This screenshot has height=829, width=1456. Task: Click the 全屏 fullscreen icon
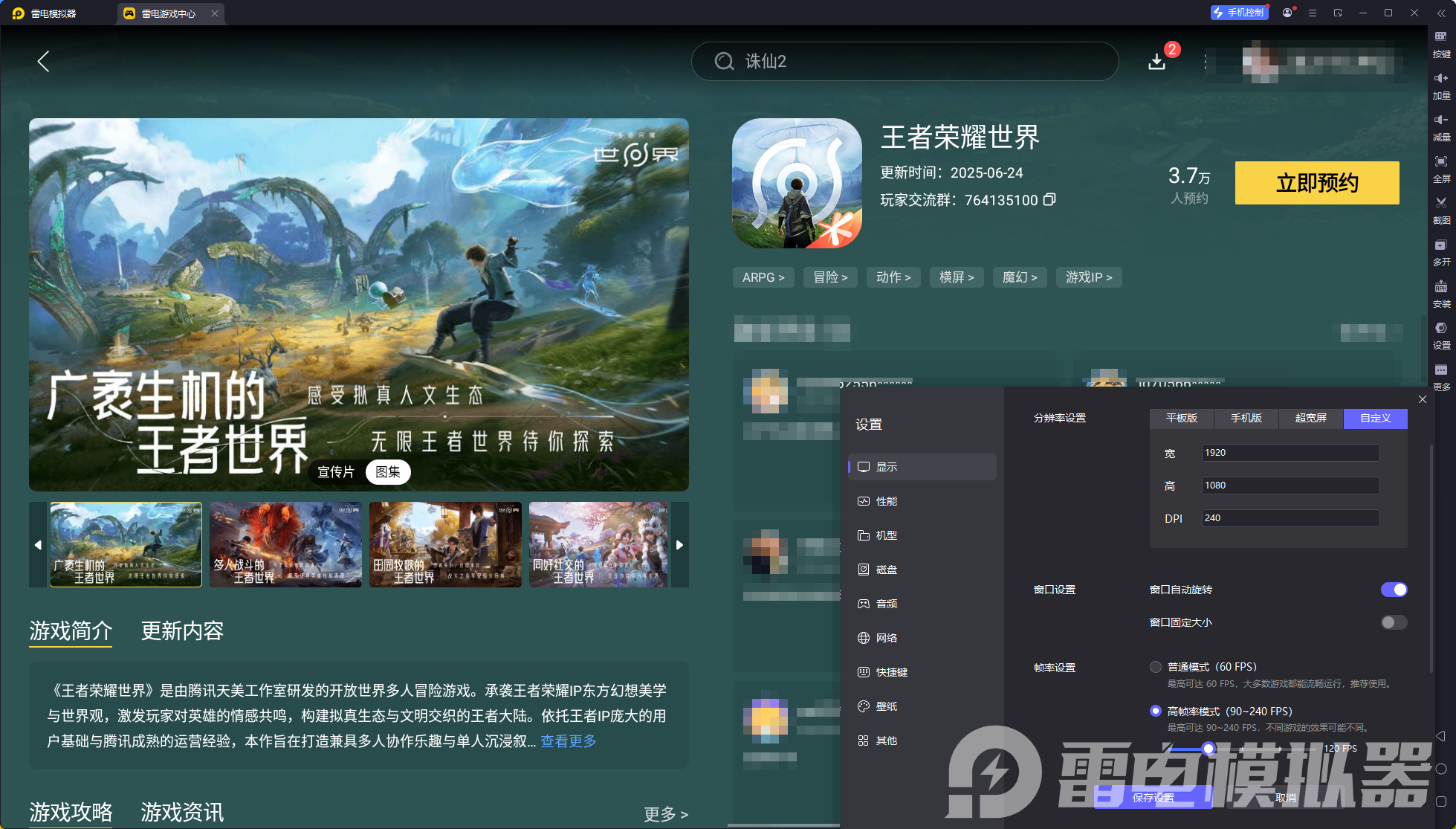(1441, 170)
